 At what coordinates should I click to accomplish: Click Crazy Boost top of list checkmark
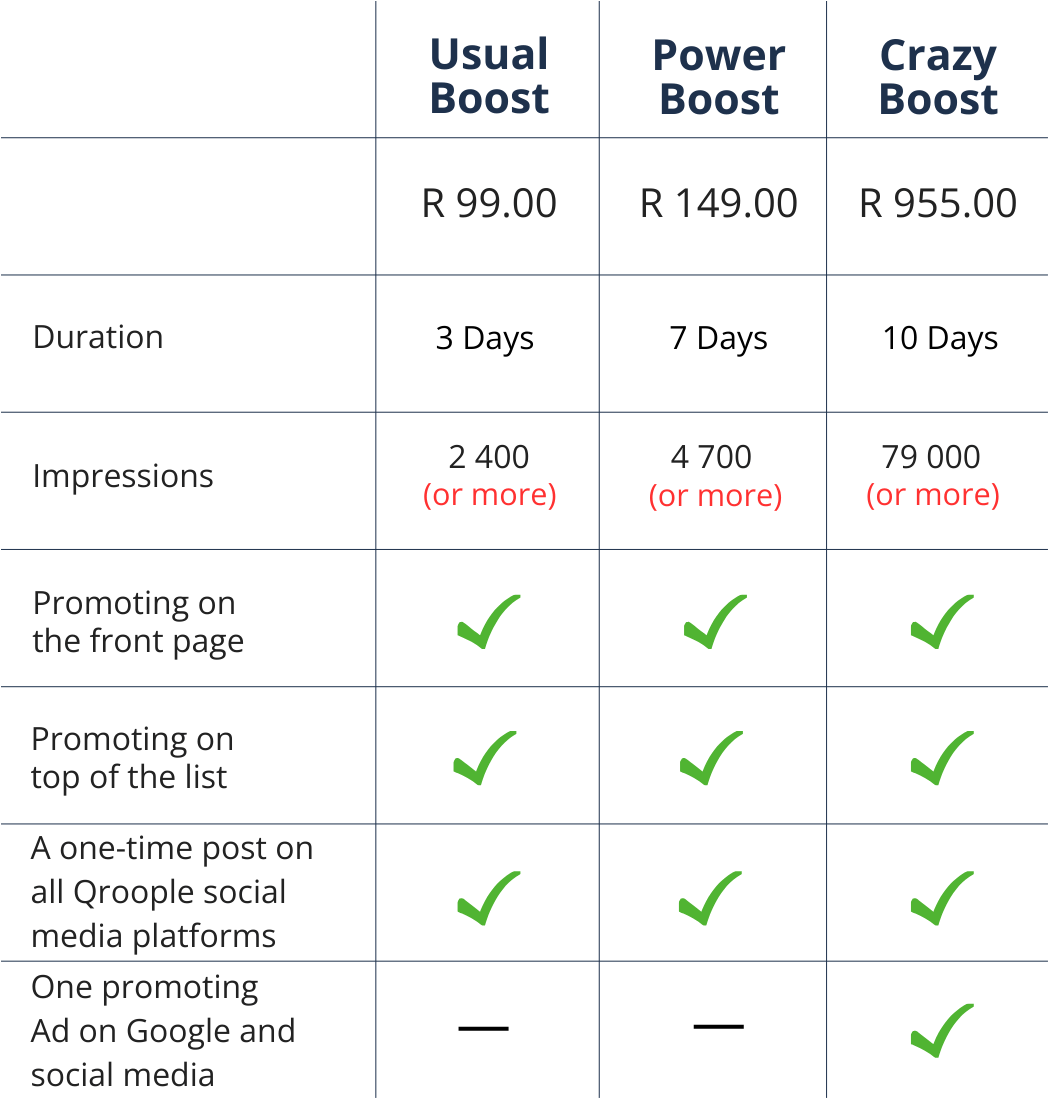pyautogui.click(x=941, y=758)
